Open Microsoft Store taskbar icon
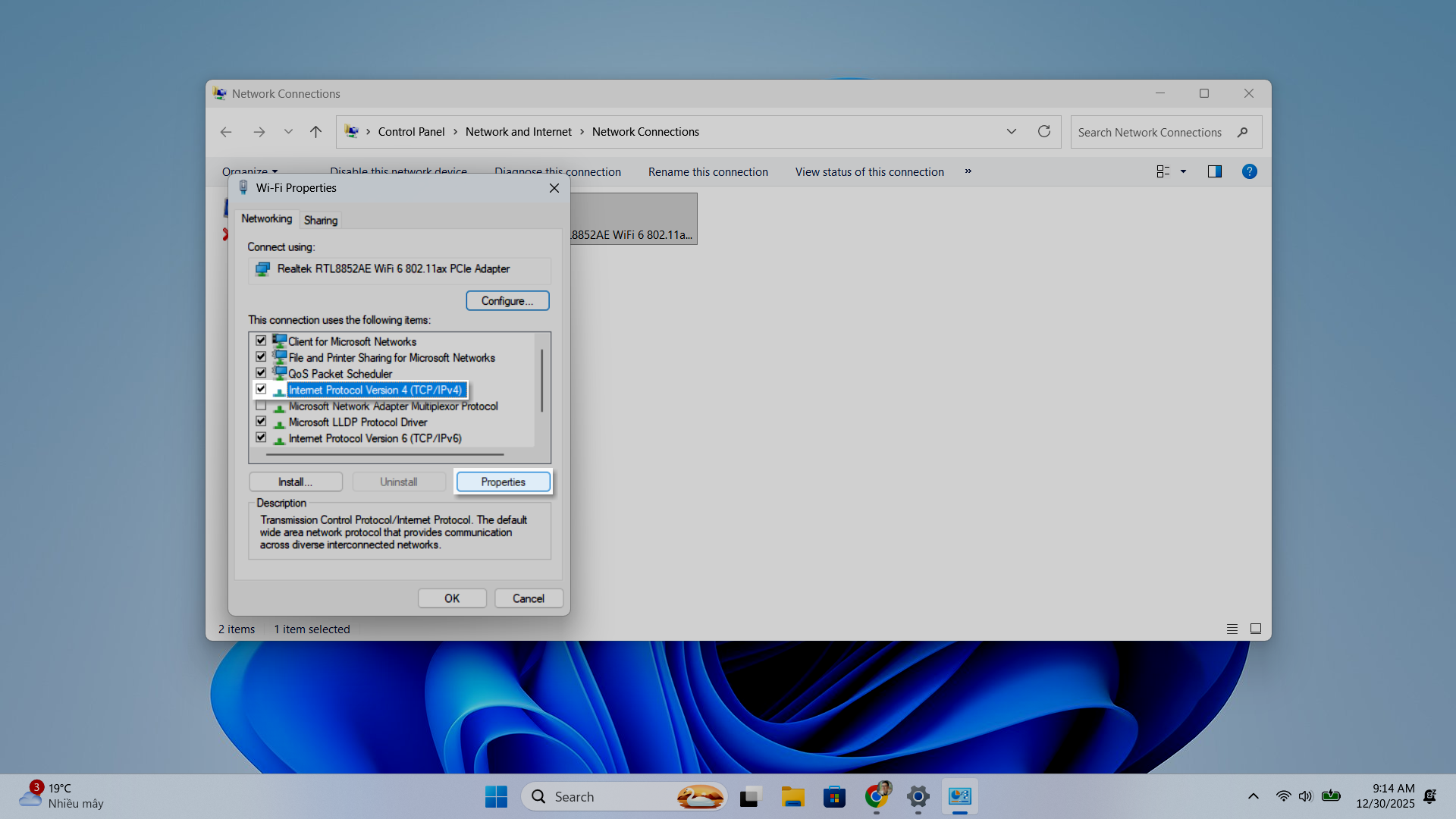Viewport: 1456px width, 819px height. [x=834, y=796]
